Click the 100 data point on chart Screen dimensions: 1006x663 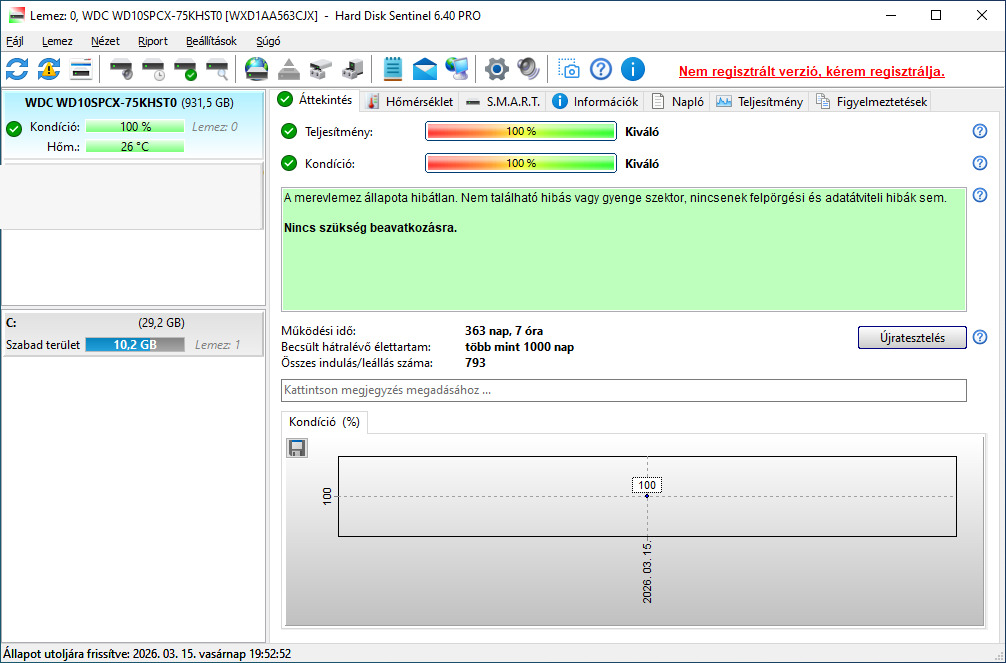pos(647,495)
